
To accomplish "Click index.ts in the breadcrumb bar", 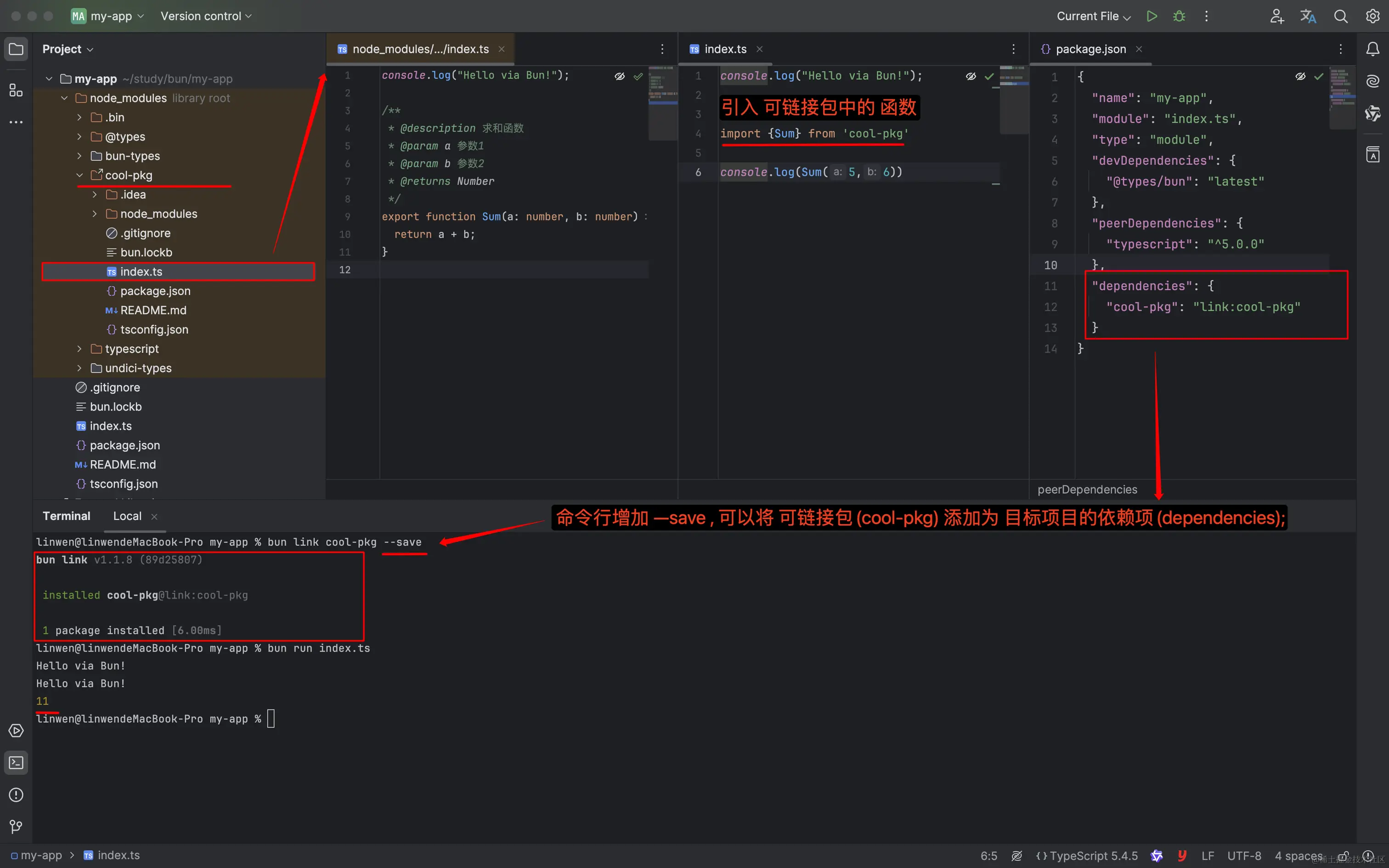I will [x=113, y=855].
